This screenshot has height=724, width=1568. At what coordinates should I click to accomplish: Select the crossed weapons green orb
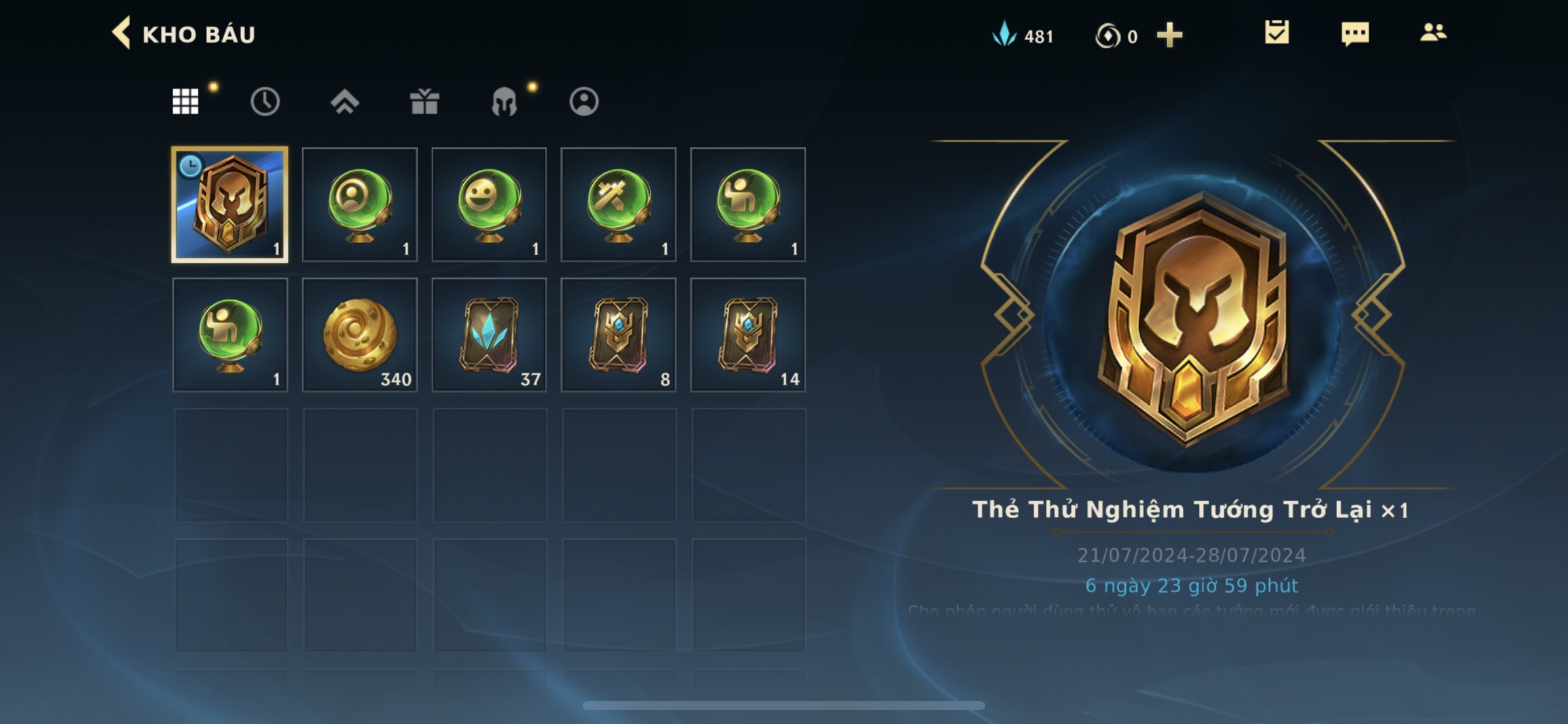pos(618,205)
